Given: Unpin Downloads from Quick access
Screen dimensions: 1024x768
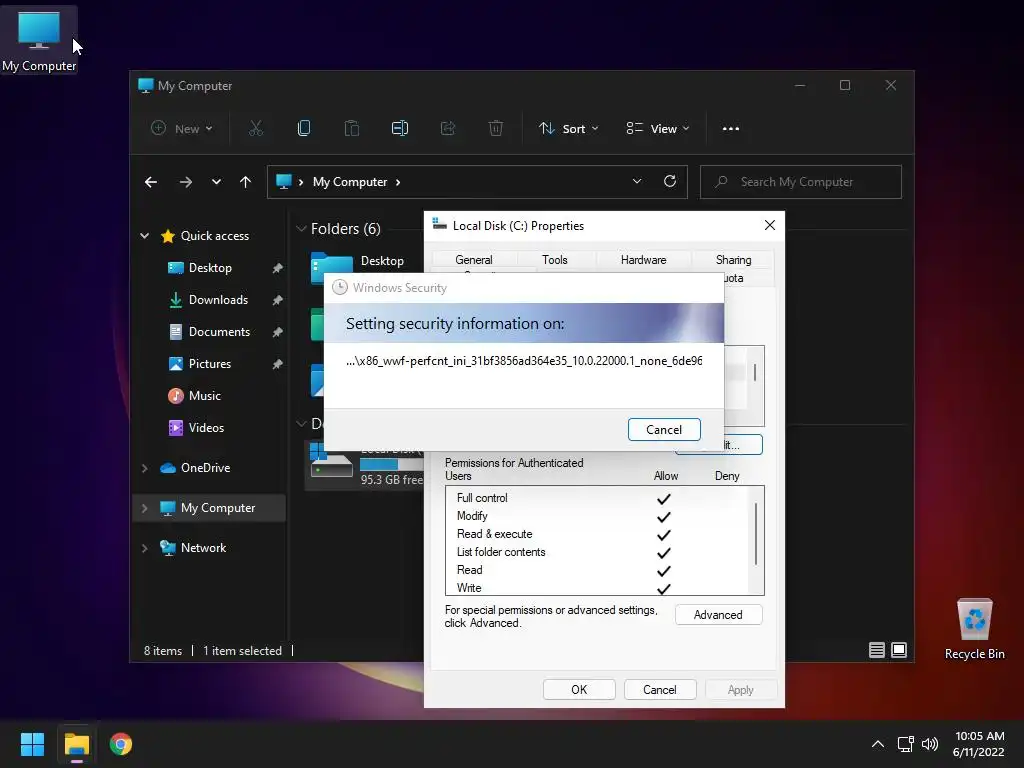Looking at the screenshot, I should 277,300.
